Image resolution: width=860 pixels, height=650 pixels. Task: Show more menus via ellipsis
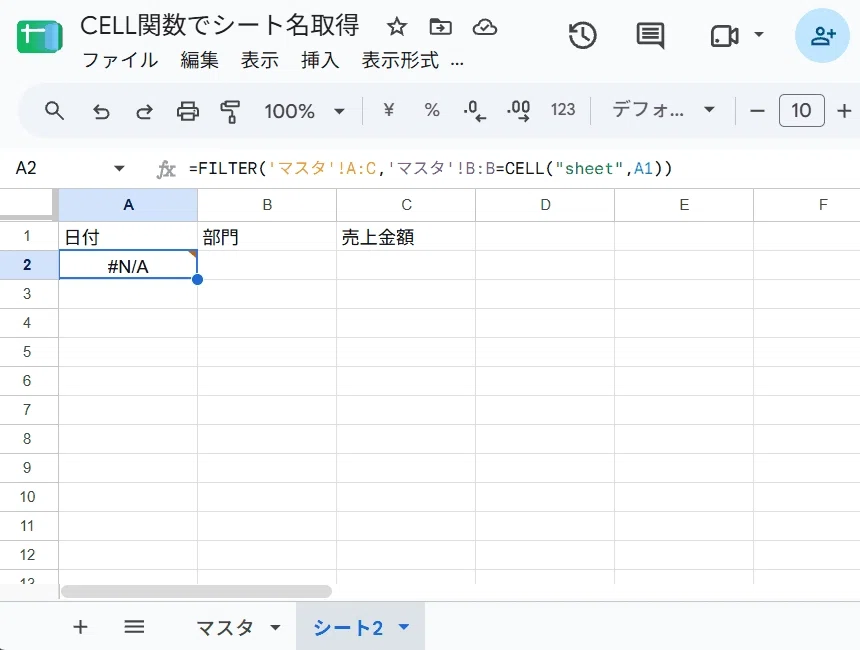[x=457, y=63]
